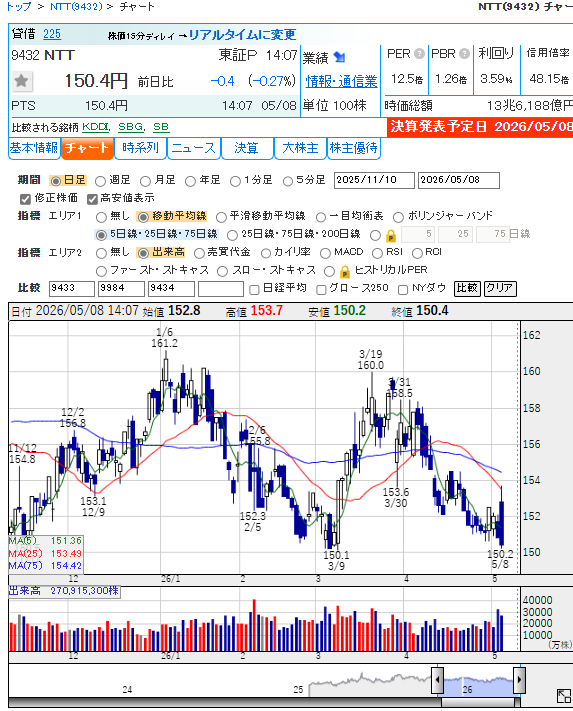Enable 日経平均 comparison checkbox
573x711 pixels.
254,289
